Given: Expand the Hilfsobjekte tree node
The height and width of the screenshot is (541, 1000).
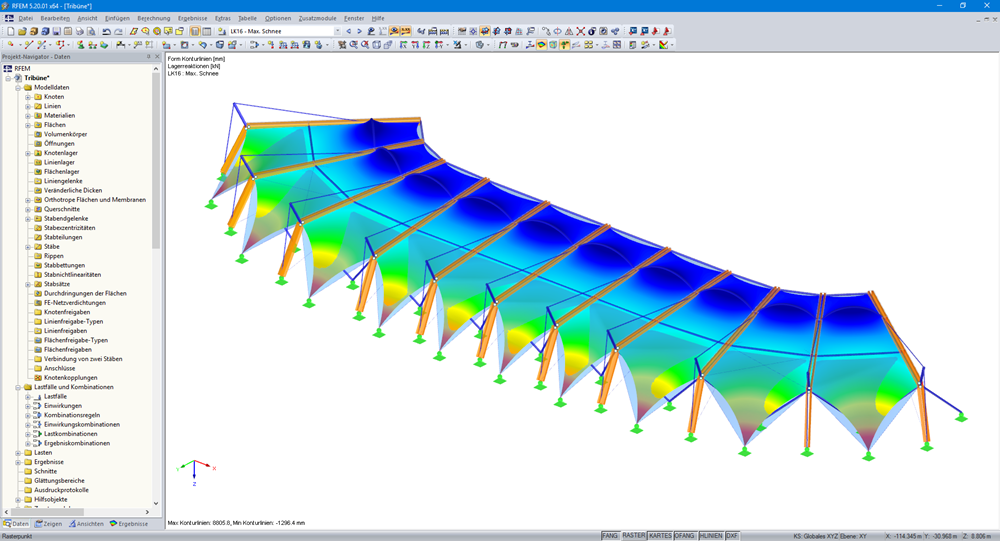Looking at the screenshot, I should pyautogui.click(x=18, y=500).
